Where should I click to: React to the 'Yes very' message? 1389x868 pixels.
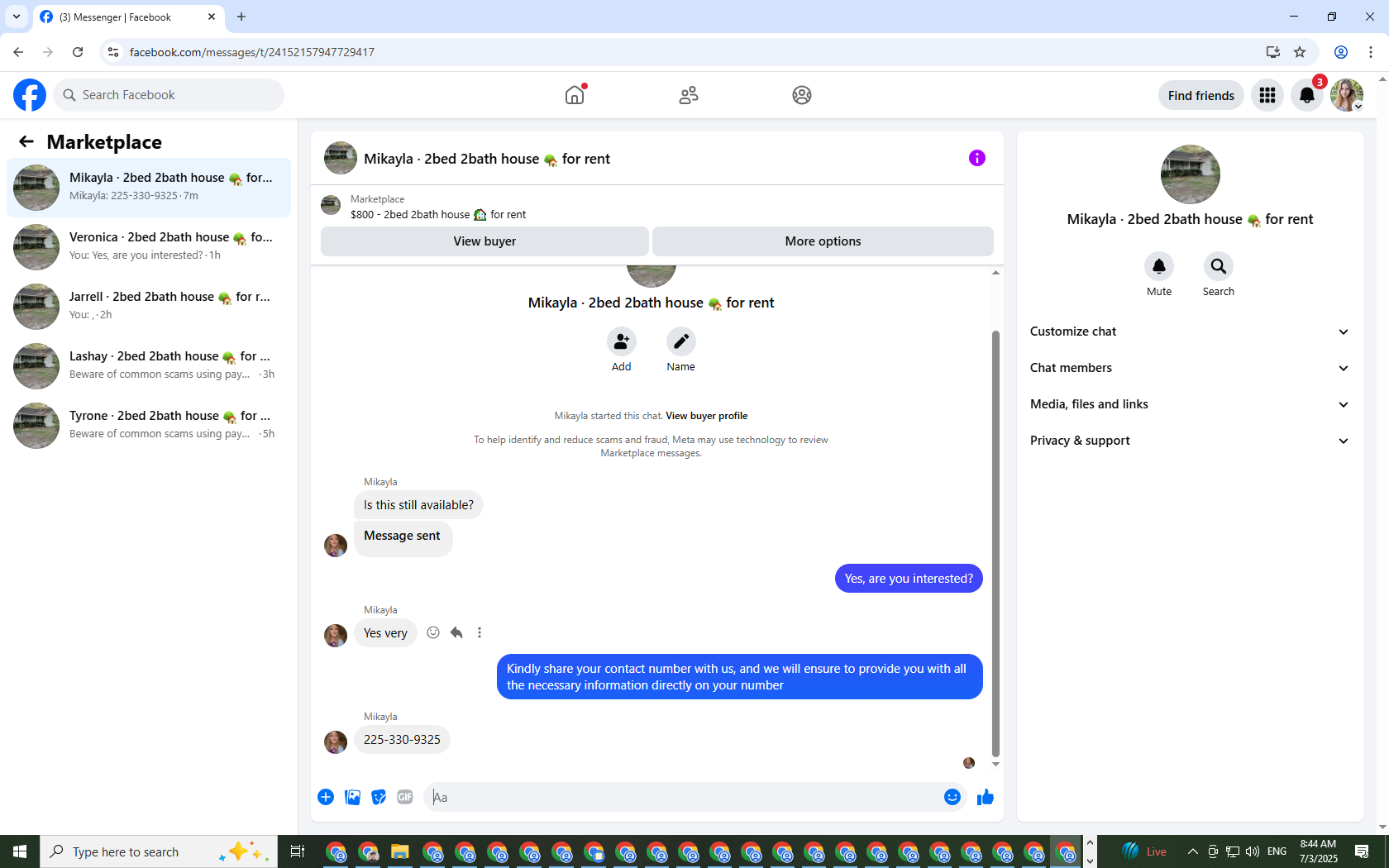click(x=433, y=632)
